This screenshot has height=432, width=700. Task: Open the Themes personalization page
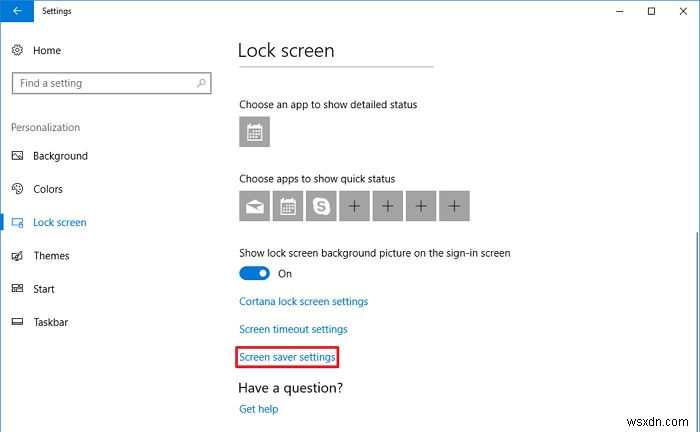51,256
